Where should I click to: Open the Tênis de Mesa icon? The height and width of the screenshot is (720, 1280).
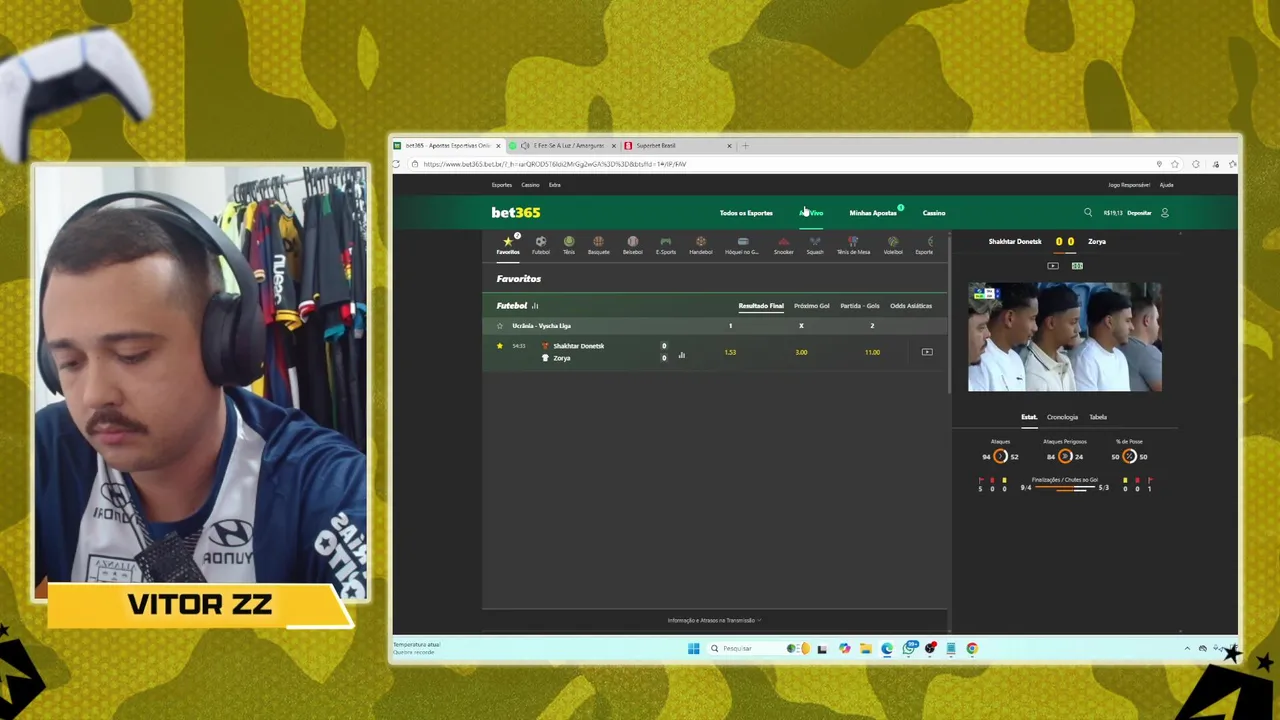(x=853, y=241)
